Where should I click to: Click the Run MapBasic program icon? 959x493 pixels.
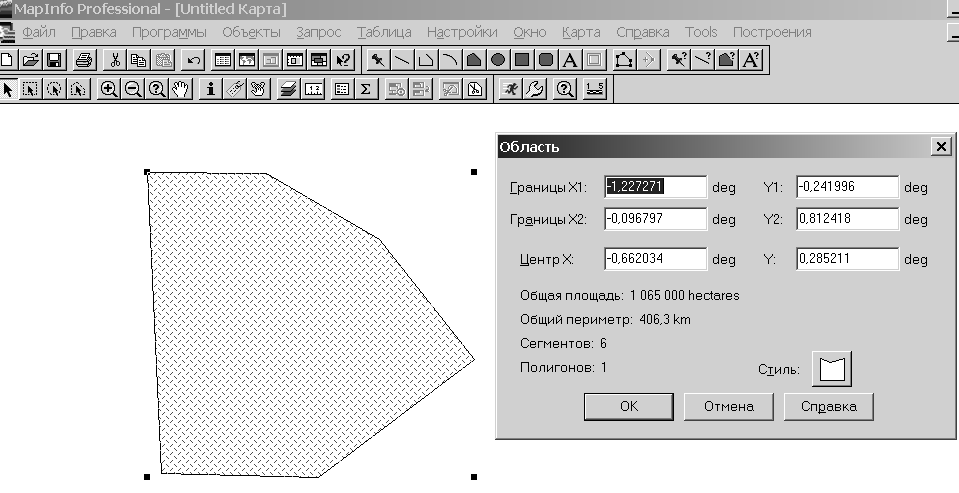tap(509, 89)
